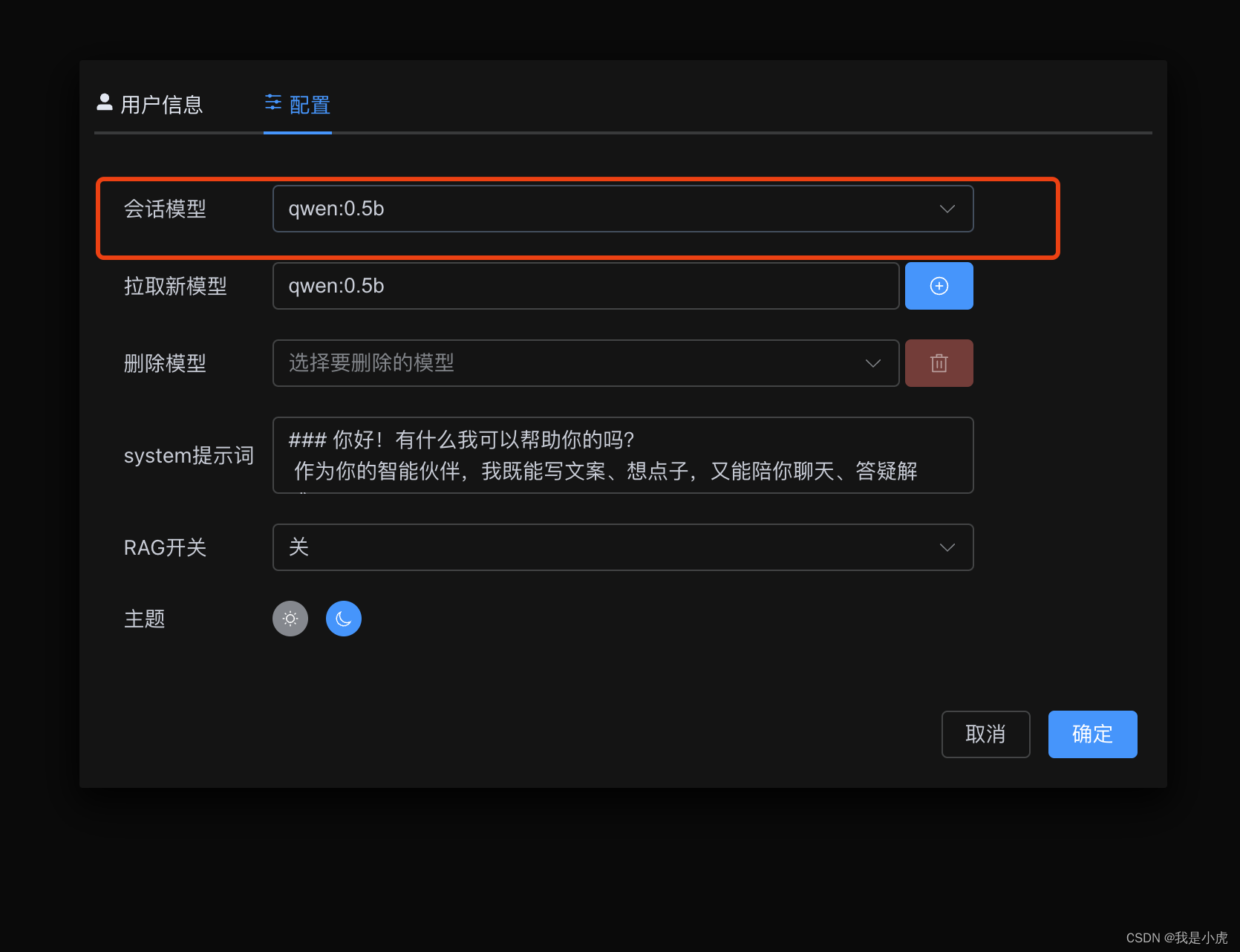The height and width of the screenshot is (952, 1240).
Task: Click the RAG开关 label text
Action: tap(165, 547)
